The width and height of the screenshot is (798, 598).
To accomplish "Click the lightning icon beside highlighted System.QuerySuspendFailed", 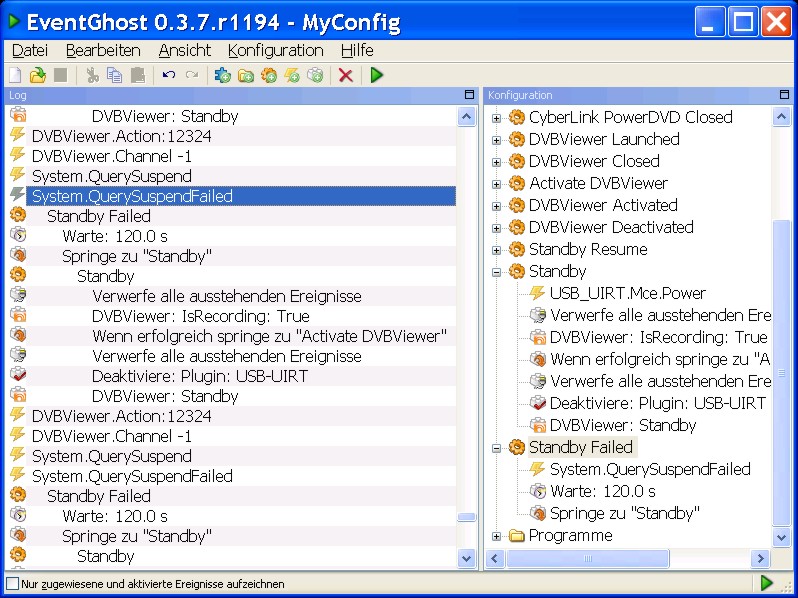I will 18,195.
